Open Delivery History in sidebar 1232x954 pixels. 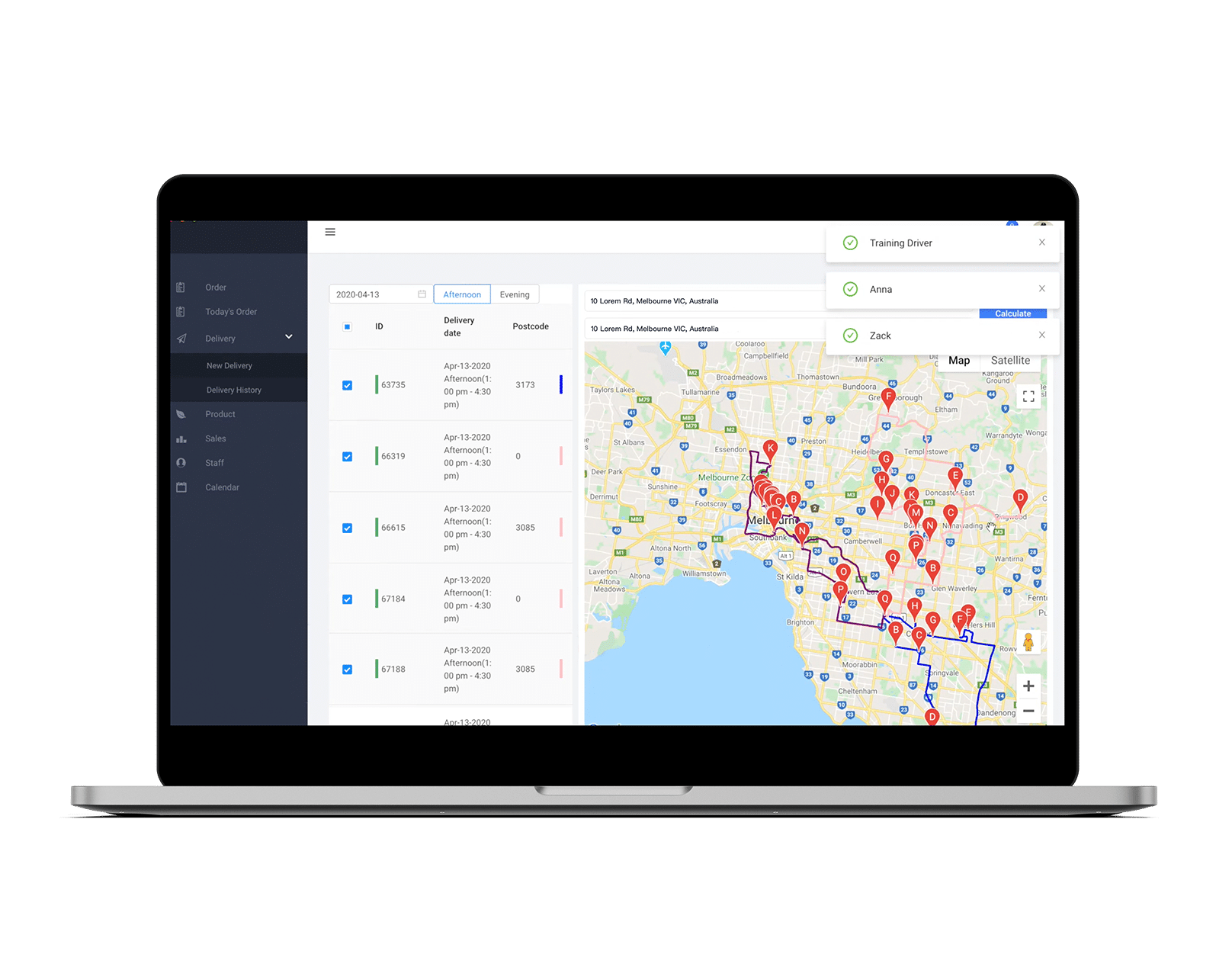point(234,390)
